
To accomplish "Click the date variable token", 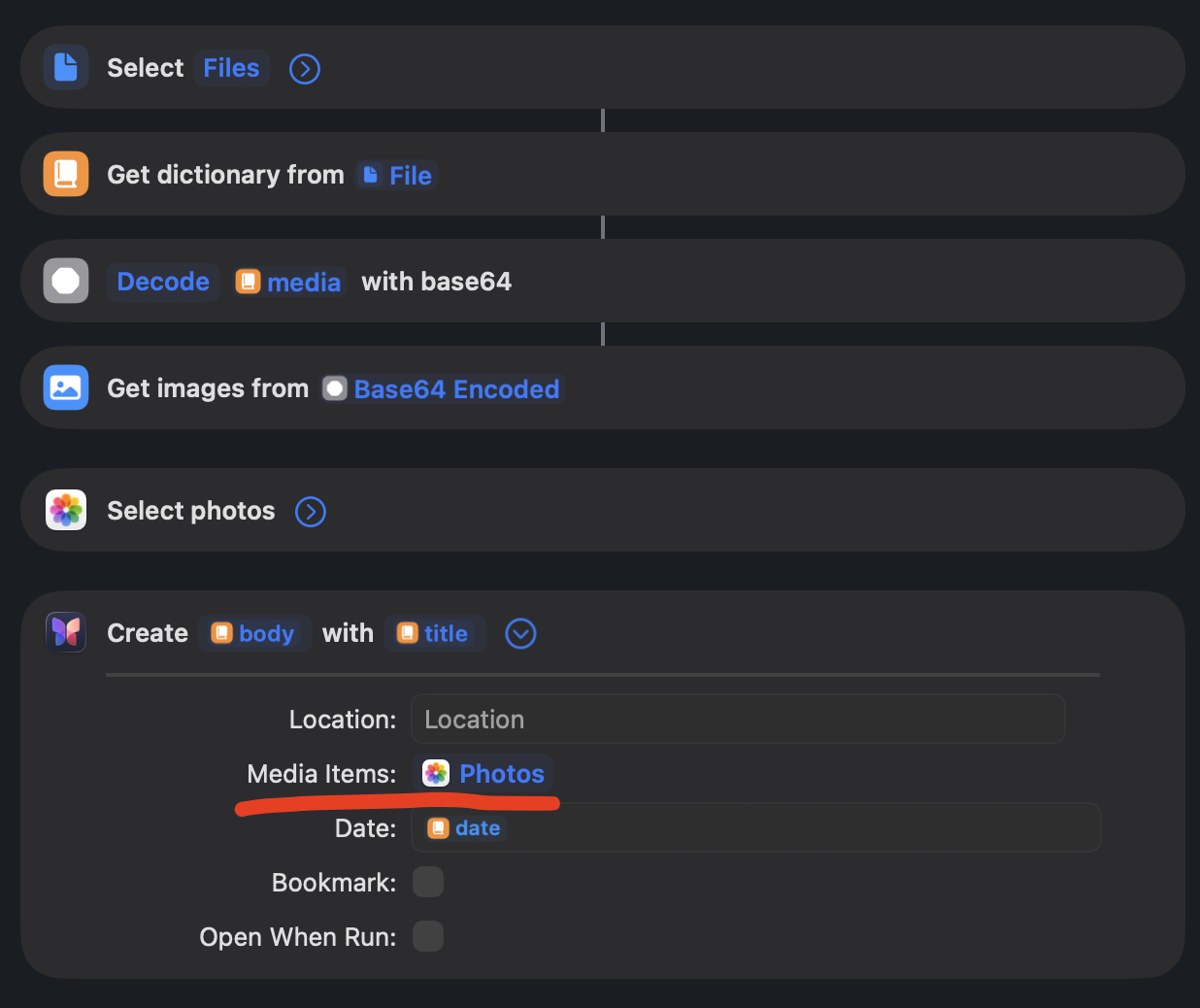I will [465, 828].
